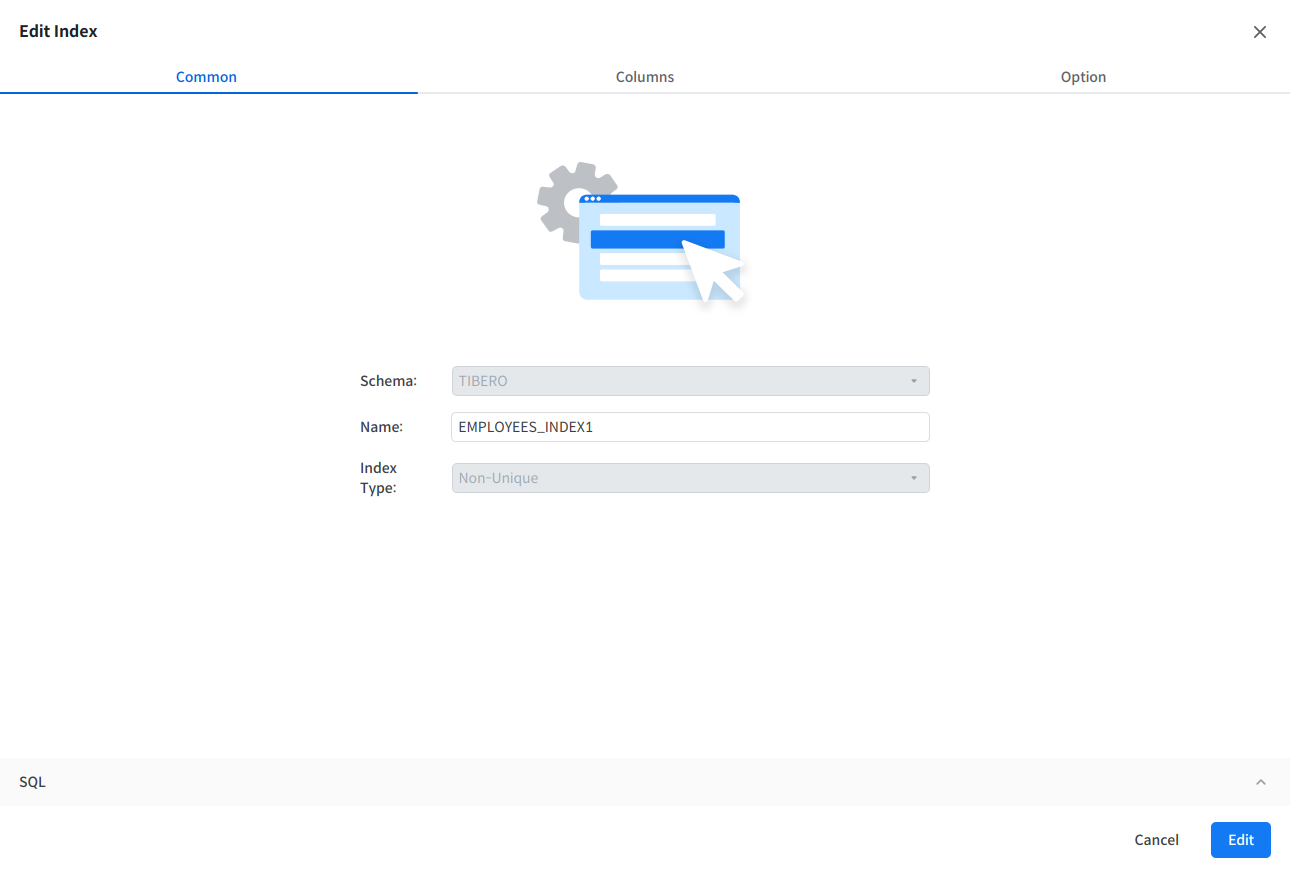This screenshot has width=1290, height=878.
Task: Confirm changes with the Edit button
Action: pyautogui.click(x=1240, y=840)
